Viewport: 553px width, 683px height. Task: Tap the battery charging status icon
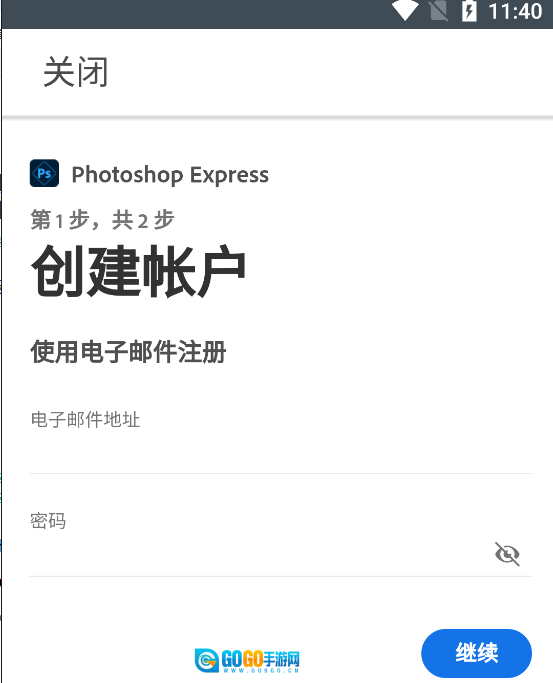click(x=469, y=11)
